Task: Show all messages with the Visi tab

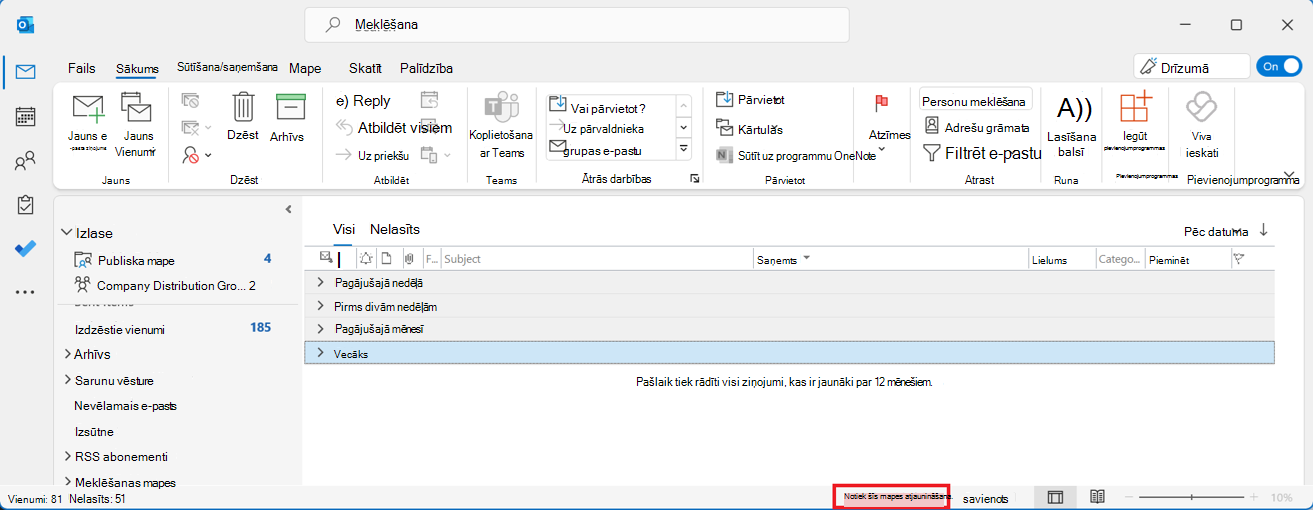Action: (x=343, y=229)
